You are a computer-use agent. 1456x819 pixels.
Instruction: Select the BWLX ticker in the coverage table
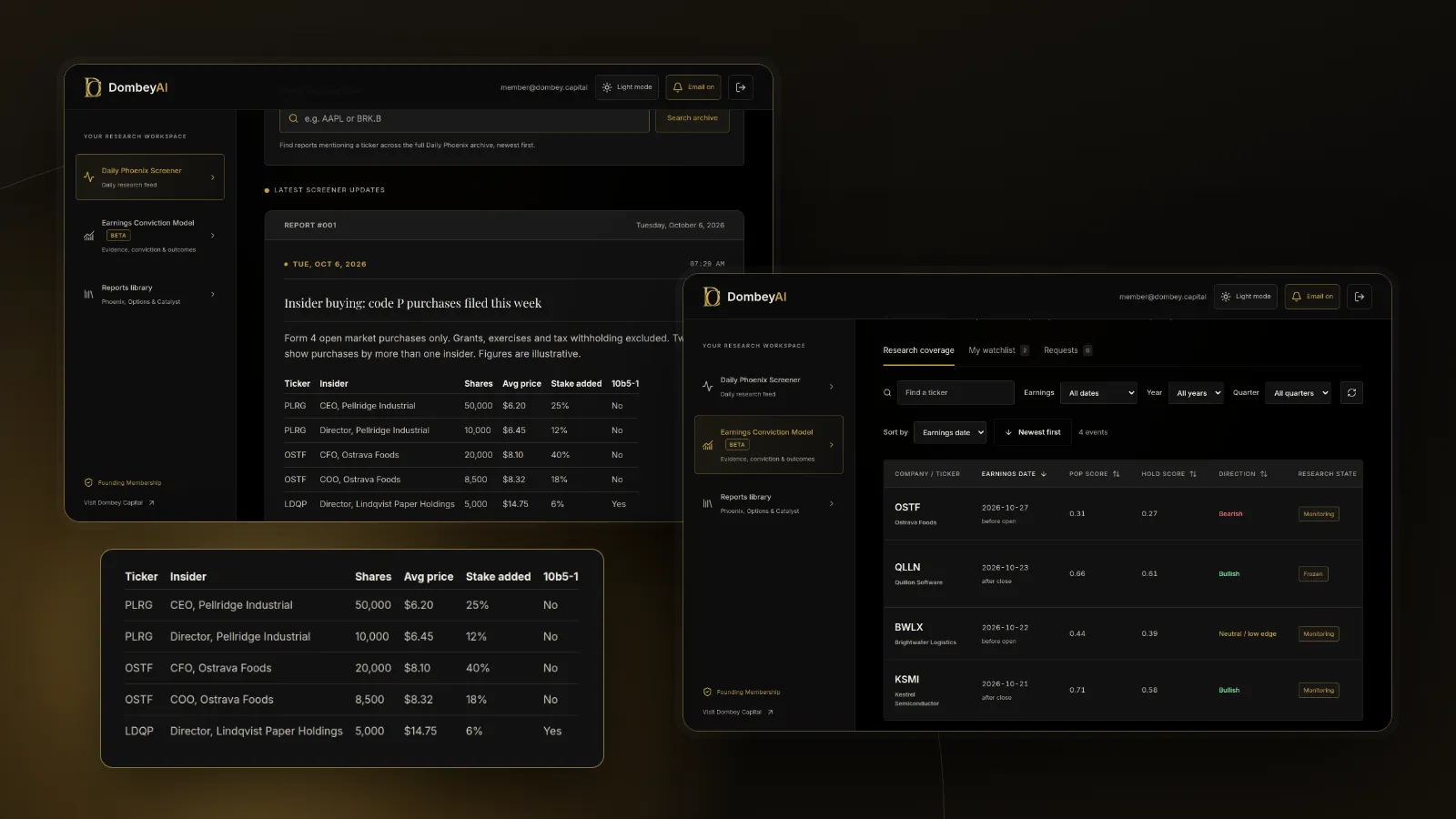point(909,627)
